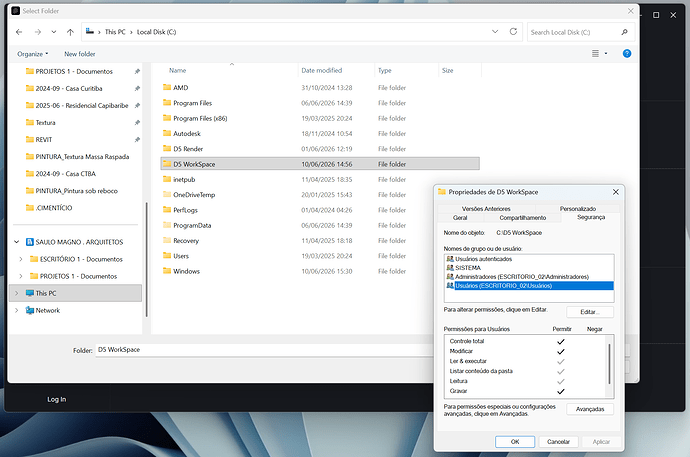The width and height of the screenshot is (690, 457).
Task: Open the recent locations chevron
Action: tap(54, 32)
